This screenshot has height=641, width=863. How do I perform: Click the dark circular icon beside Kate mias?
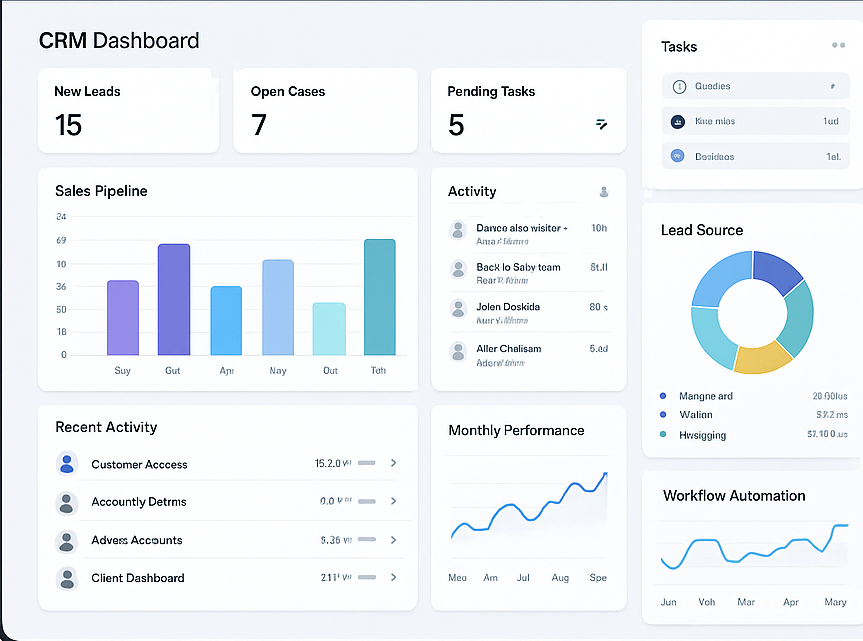point(679,121)
